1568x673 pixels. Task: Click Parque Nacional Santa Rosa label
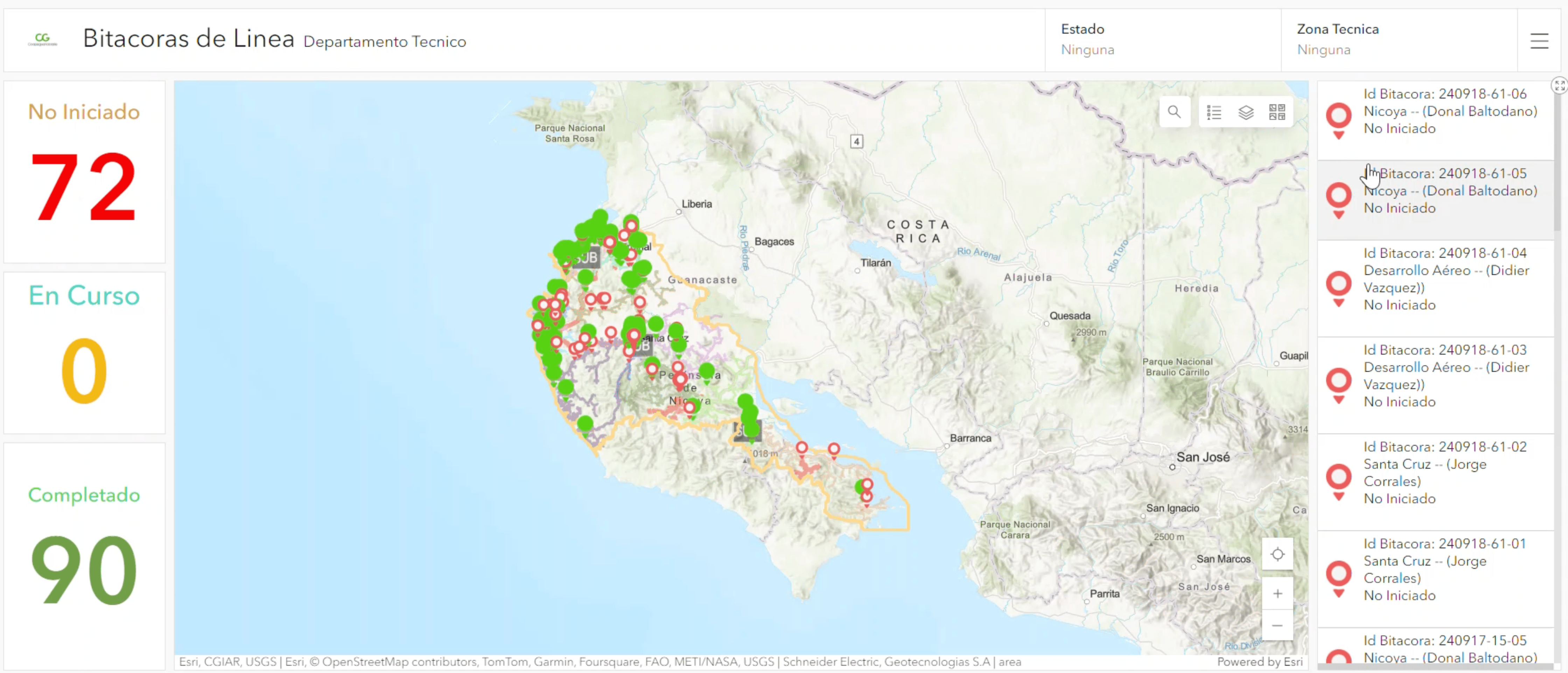[569, 133]
